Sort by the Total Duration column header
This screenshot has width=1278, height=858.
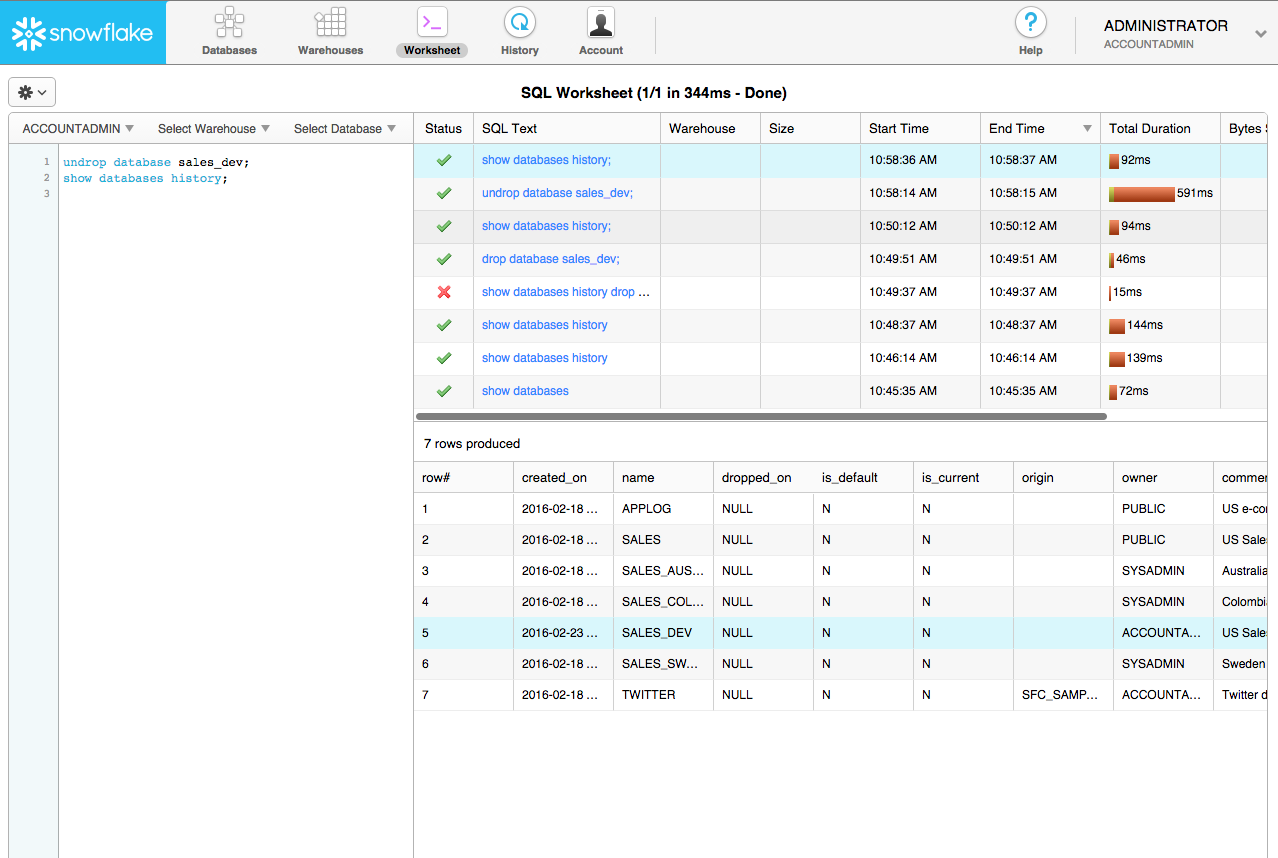1160,128
